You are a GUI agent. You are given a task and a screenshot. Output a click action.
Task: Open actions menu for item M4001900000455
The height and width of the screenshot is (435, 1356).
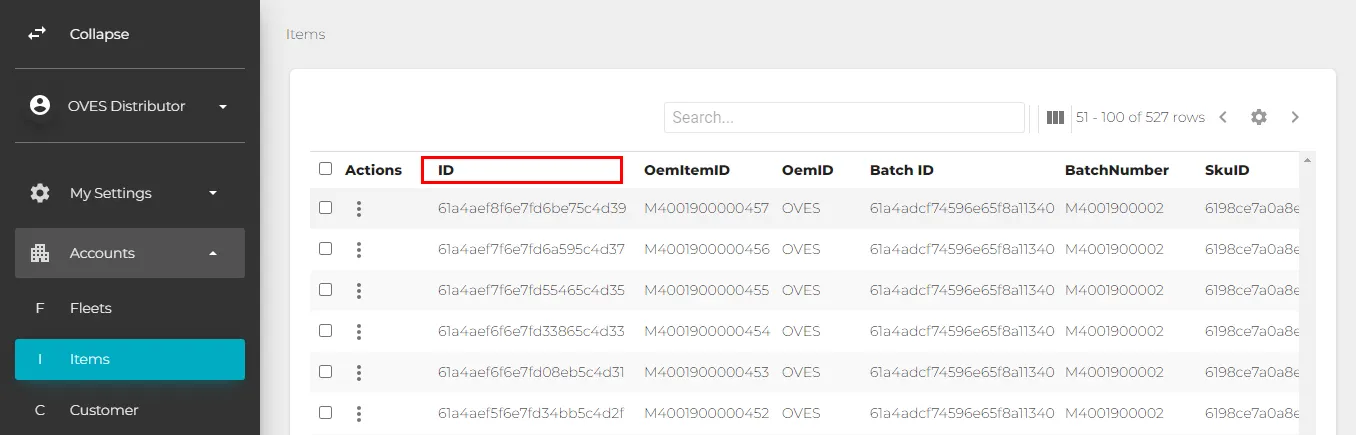pos(359,291)
